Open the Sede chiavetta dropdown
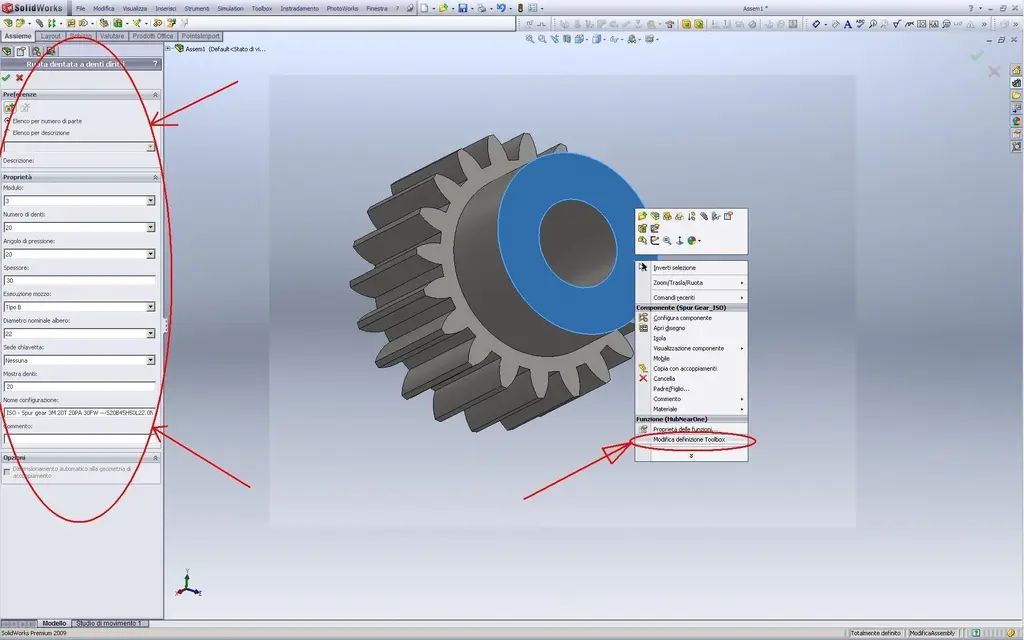The width and height of the screenshot is (1024, 640). point(151,360)
